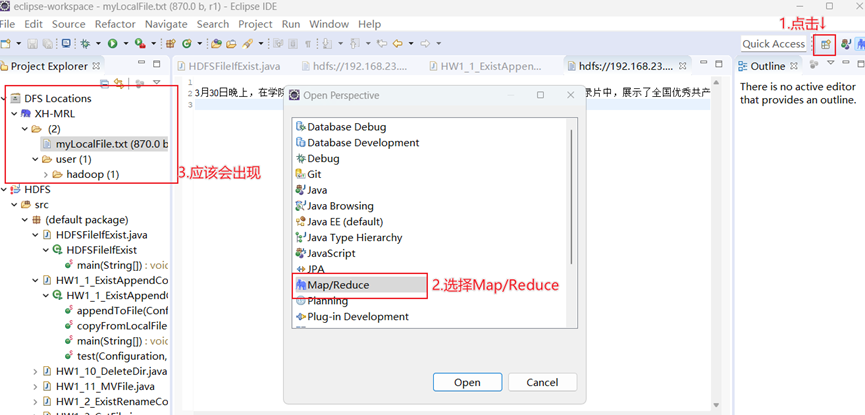
Task: Open Back history dropdown arrow
Action: click(411, 44)
